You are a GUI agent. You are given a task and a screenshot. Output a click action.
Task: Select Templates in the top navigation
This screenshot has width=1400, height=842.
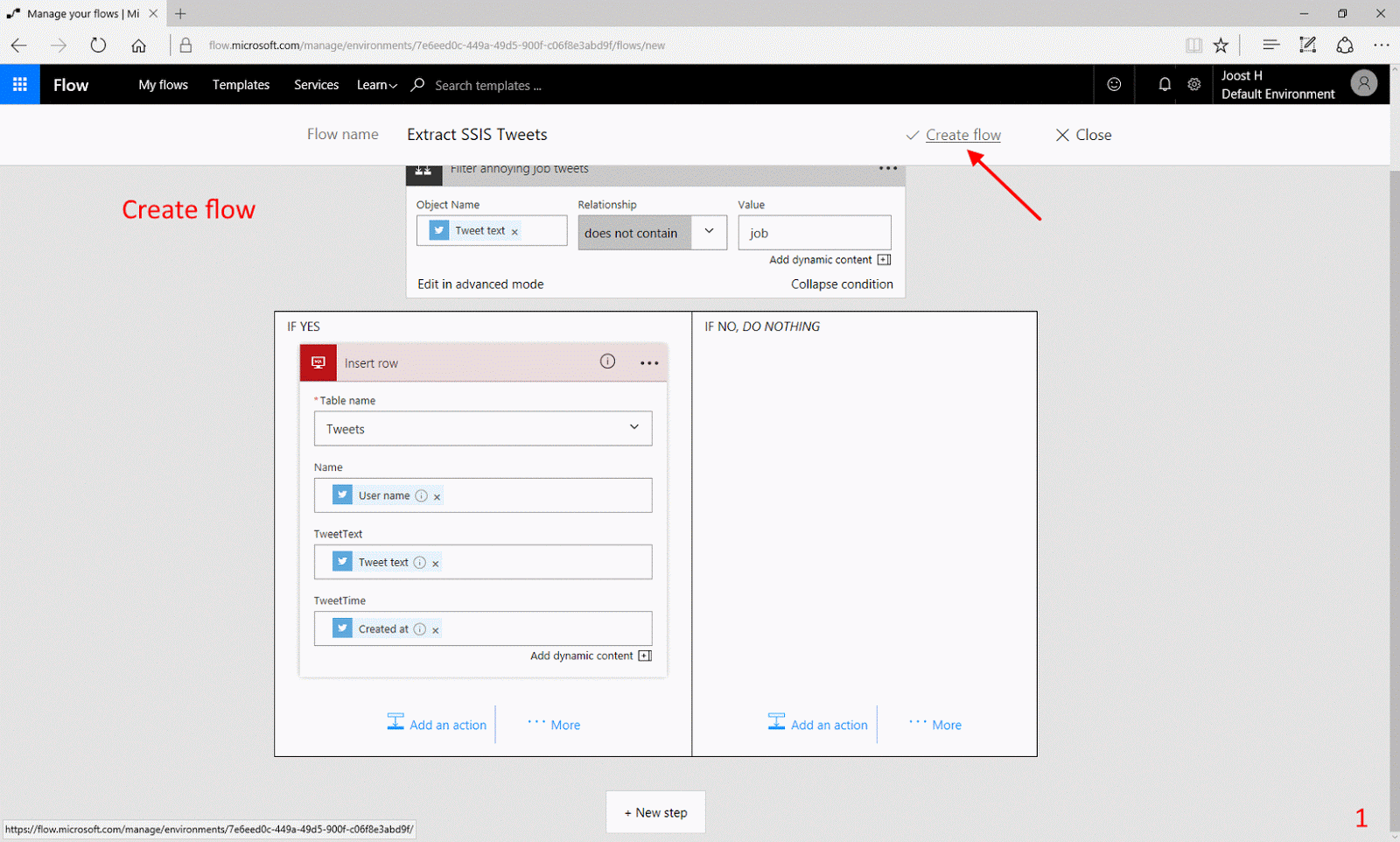click(x=241, y=84)
